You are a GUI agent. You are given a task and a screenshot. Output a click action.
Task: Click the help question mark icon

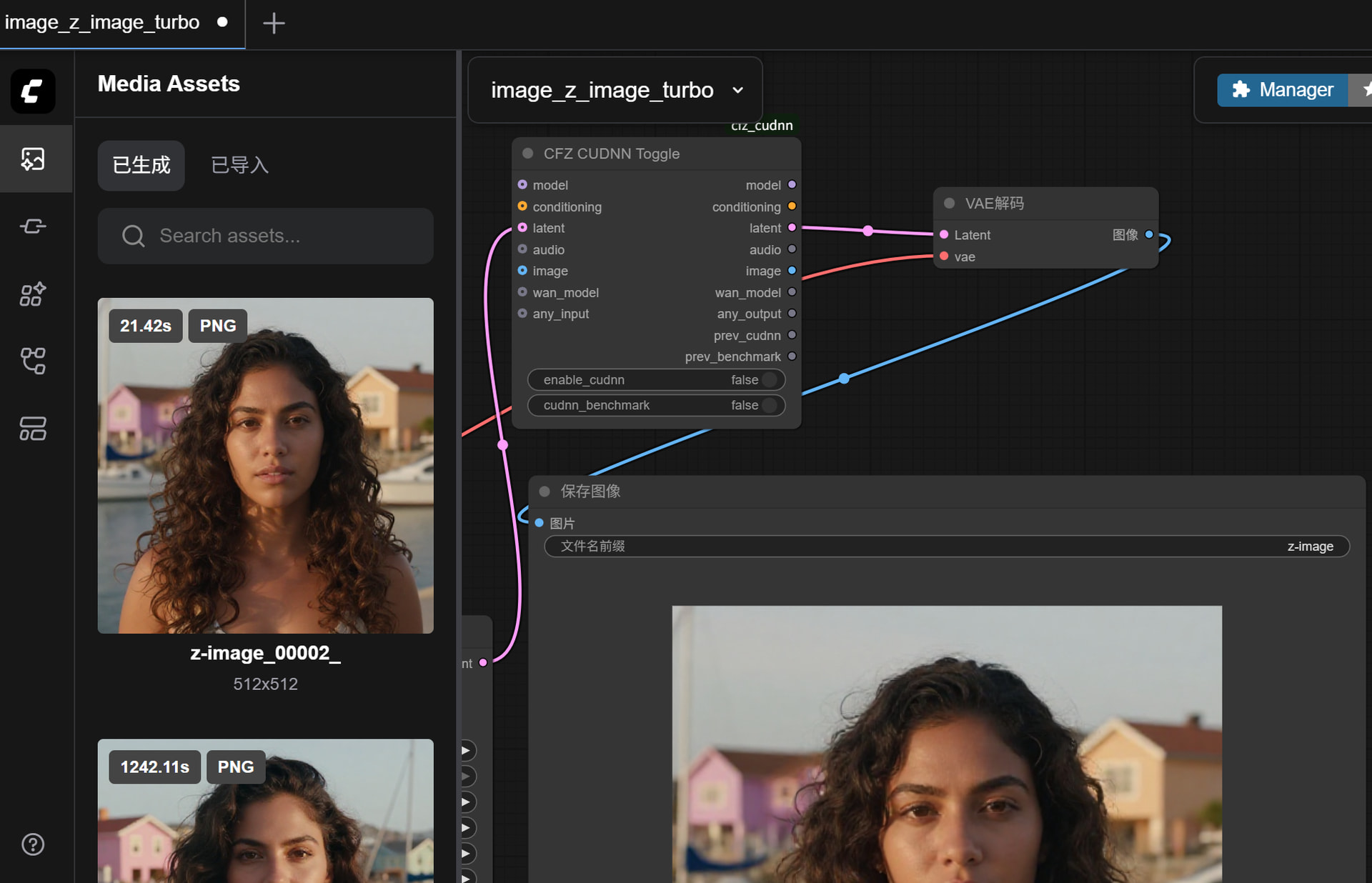(33, 844)
